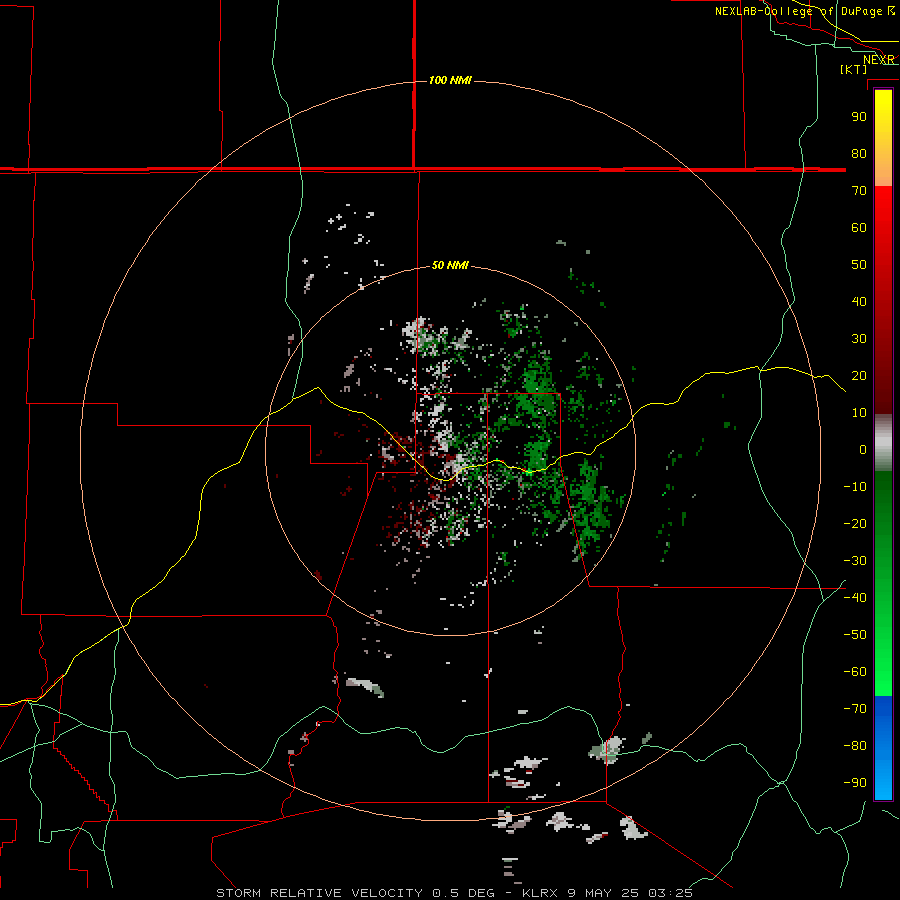Image resolution: width=900 pixels, height=900 pixels.
Task: Click the -90 value on the velocity scale
Action: (855, 783)
